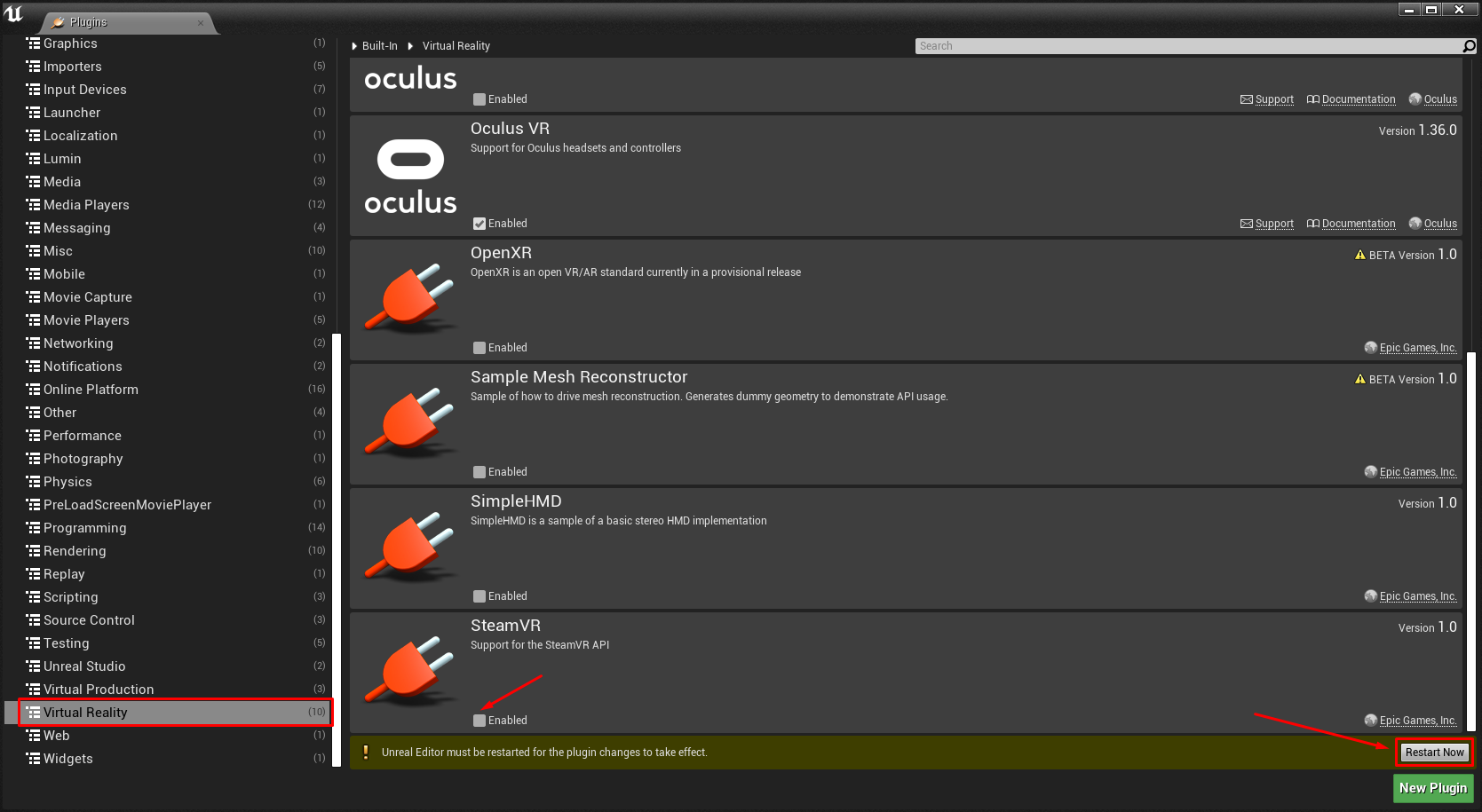Open Epic Games, Inc. link for OpenXR
This screenshot has width=1482, height=812.
[1418, 348]
